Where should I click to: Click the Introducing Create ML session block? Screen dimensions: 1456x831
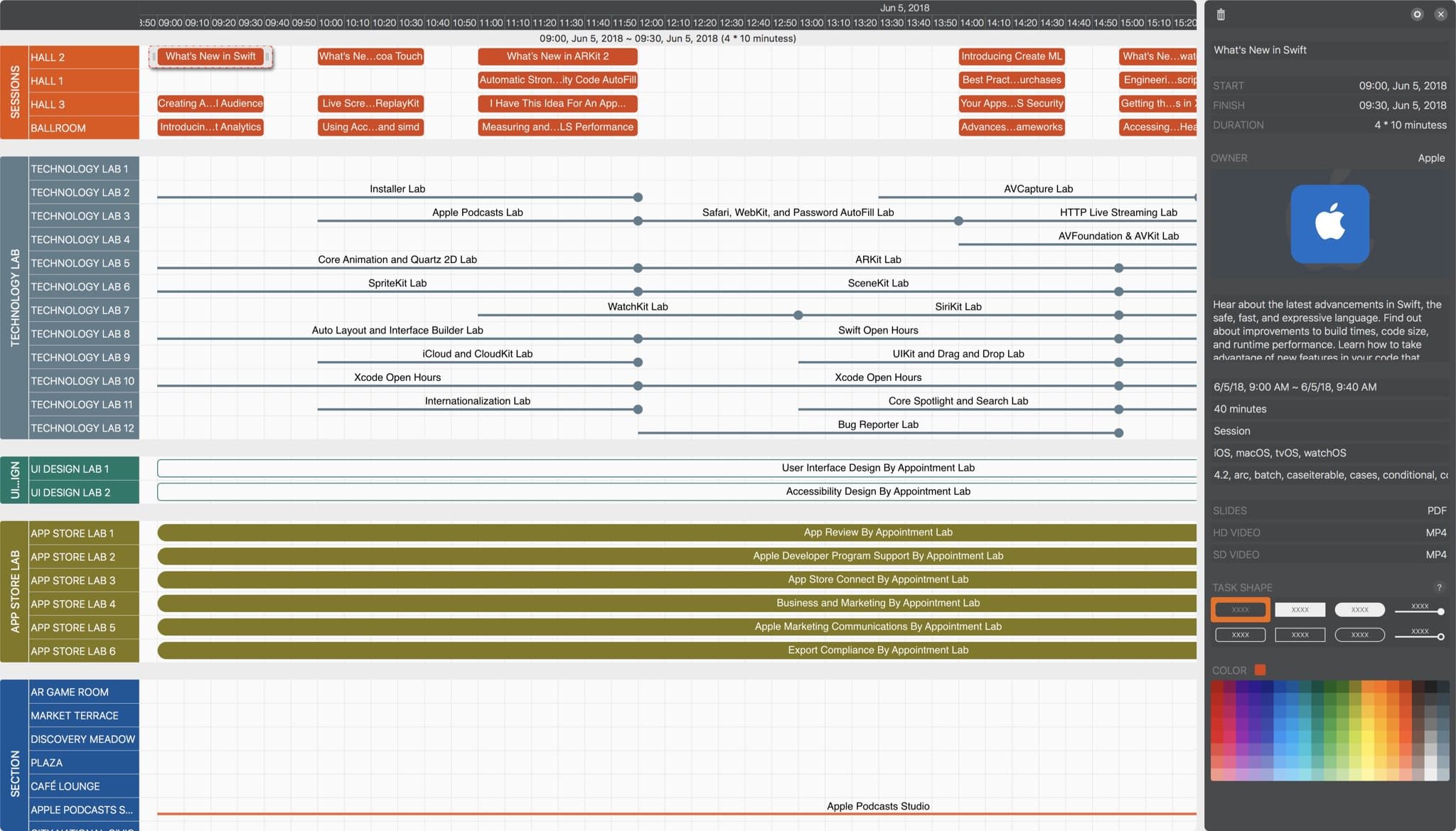[1012, 56]
